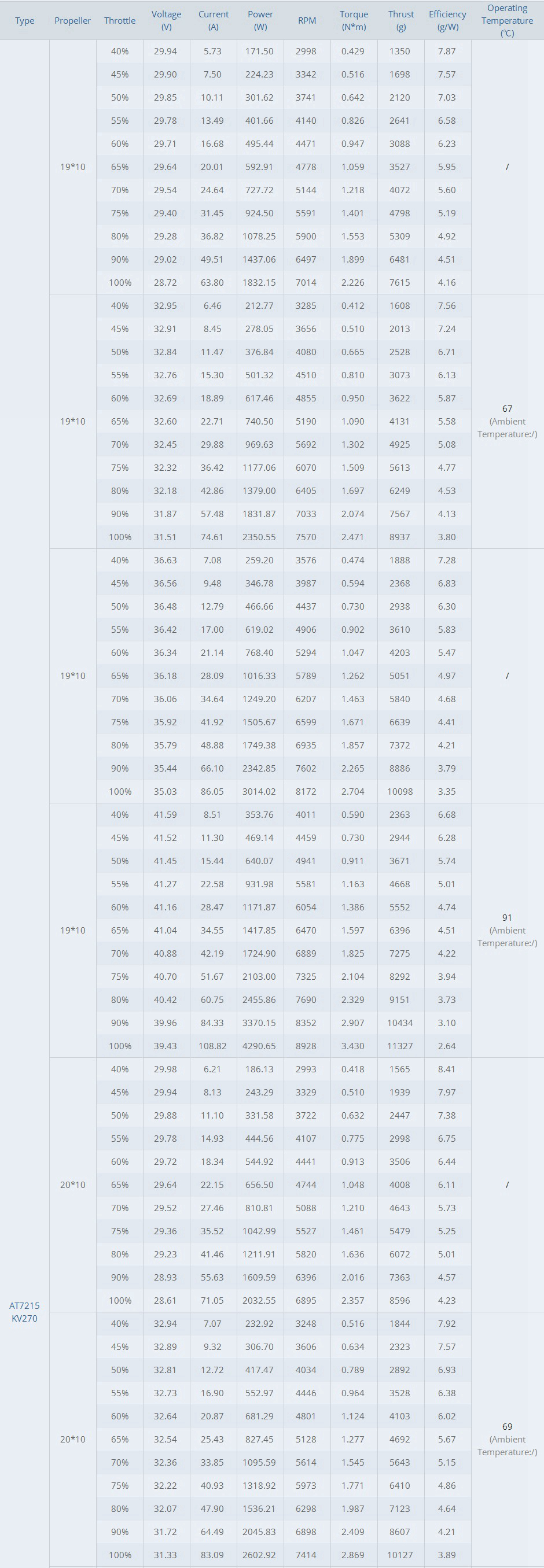
Task: Click the 4290.65 power value
Action: coord(259,1046)
